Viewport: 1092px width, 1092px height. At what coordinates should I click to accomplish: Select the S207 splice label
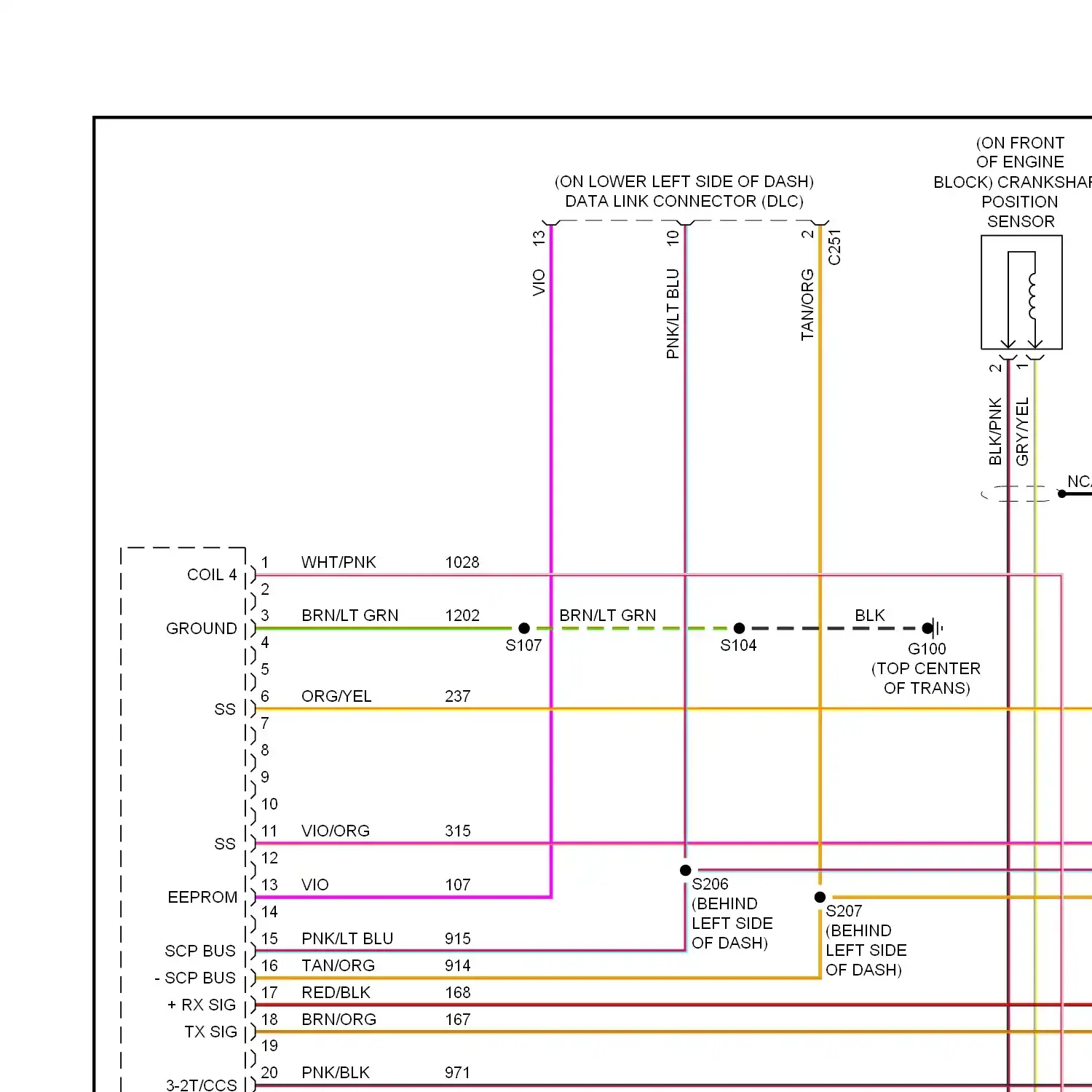(x=844, y=911)
